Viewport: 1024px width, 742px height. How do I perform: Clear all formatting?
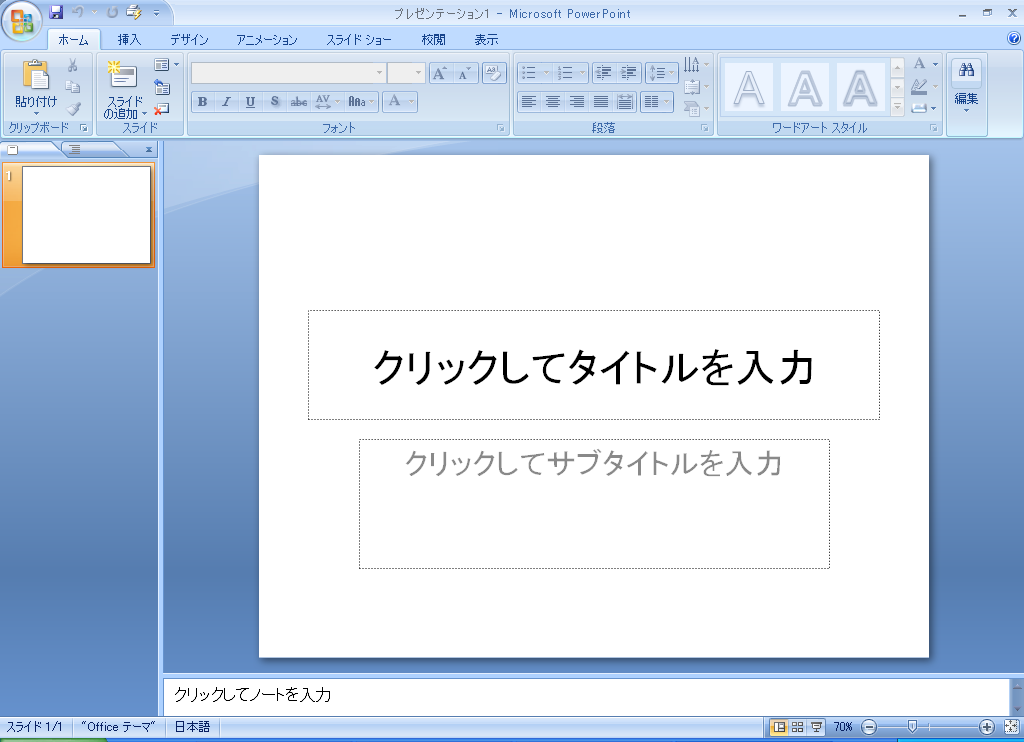[494, 73]
